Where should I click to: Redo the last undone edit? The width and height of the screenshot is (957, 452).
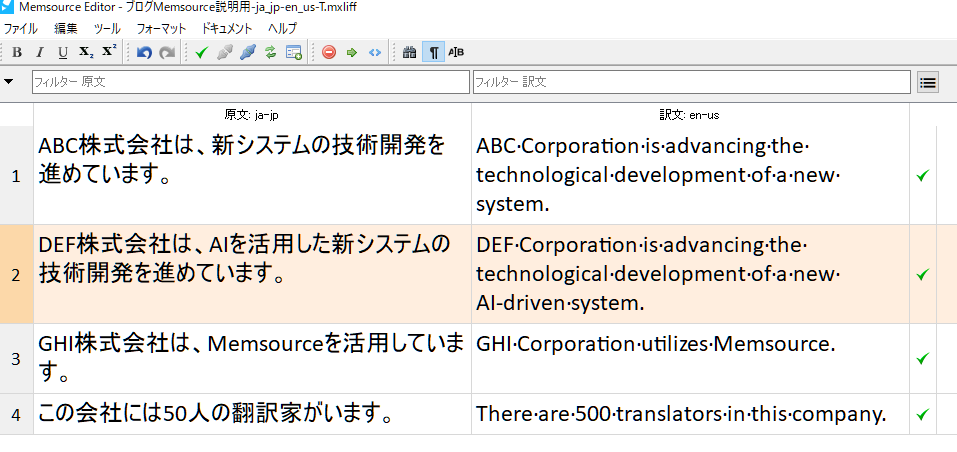pos(167,52)
